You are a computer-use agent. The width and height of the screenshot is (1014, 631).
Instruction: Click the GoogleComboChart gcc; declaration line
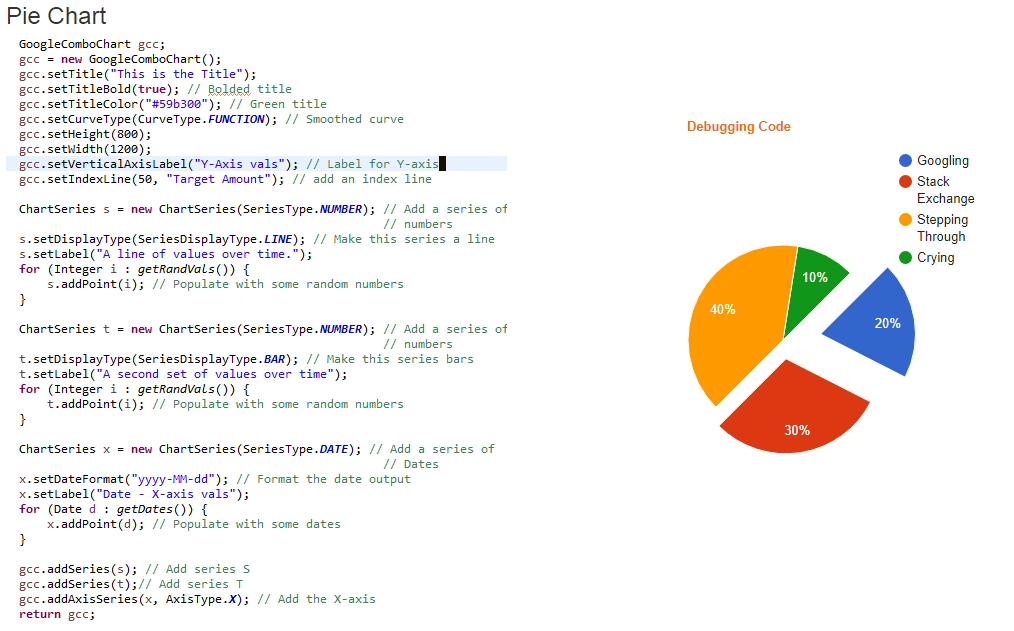tap(92, 44)
